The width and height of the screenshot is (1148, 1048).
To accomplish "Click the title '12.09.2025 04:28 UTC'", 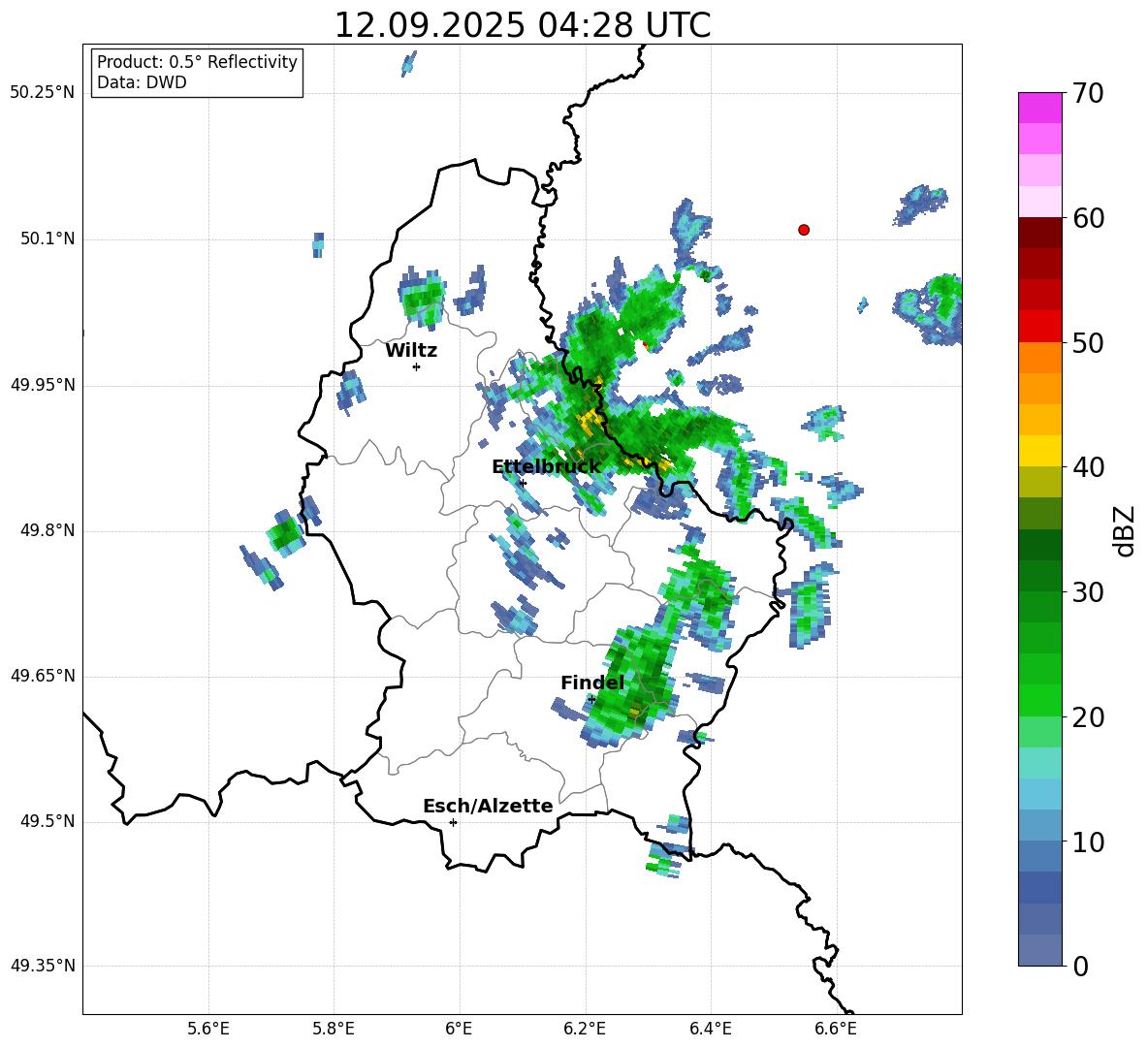I will pos(522,25).
